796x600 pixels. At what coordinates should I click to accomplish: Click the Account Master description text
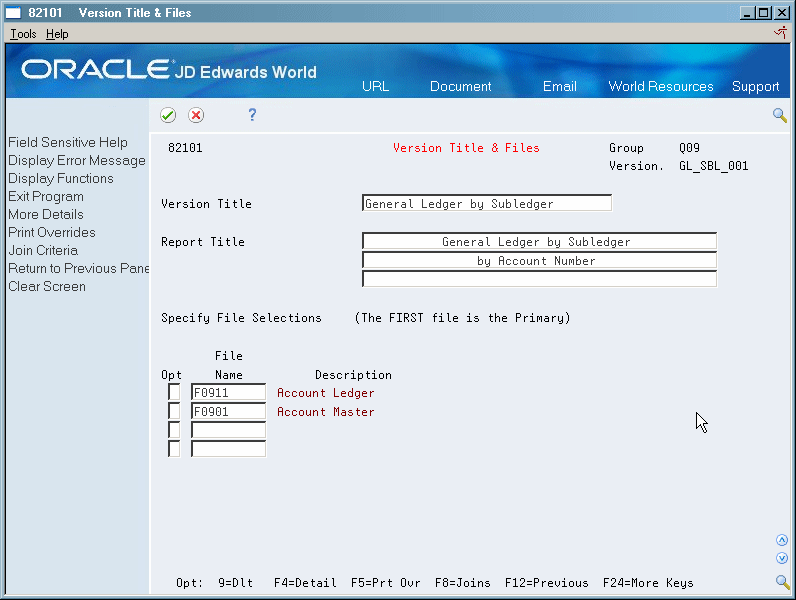(325, 412)
